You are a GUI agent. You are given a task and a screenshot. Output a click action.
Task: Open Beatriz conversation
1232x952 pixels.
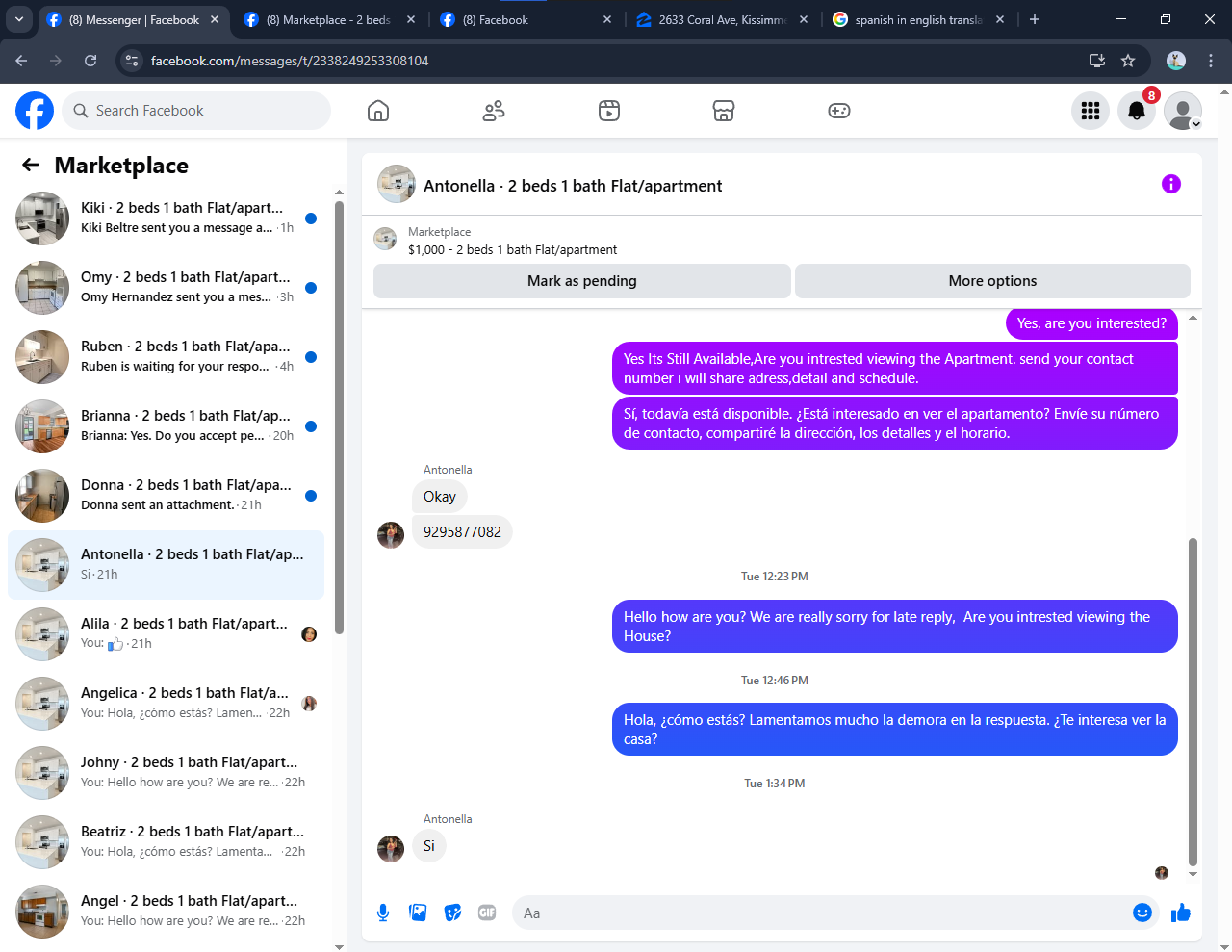click(x=166, y=842)
